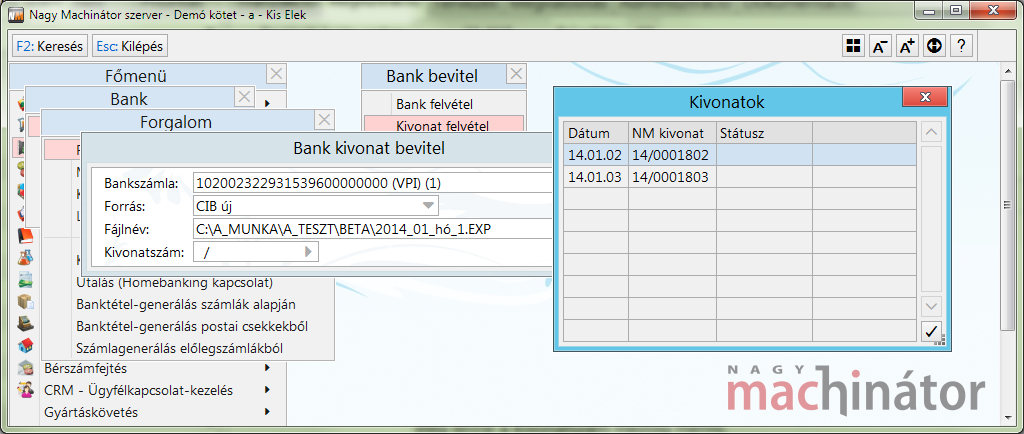Click the Főmenü panel title

point(136,76)
